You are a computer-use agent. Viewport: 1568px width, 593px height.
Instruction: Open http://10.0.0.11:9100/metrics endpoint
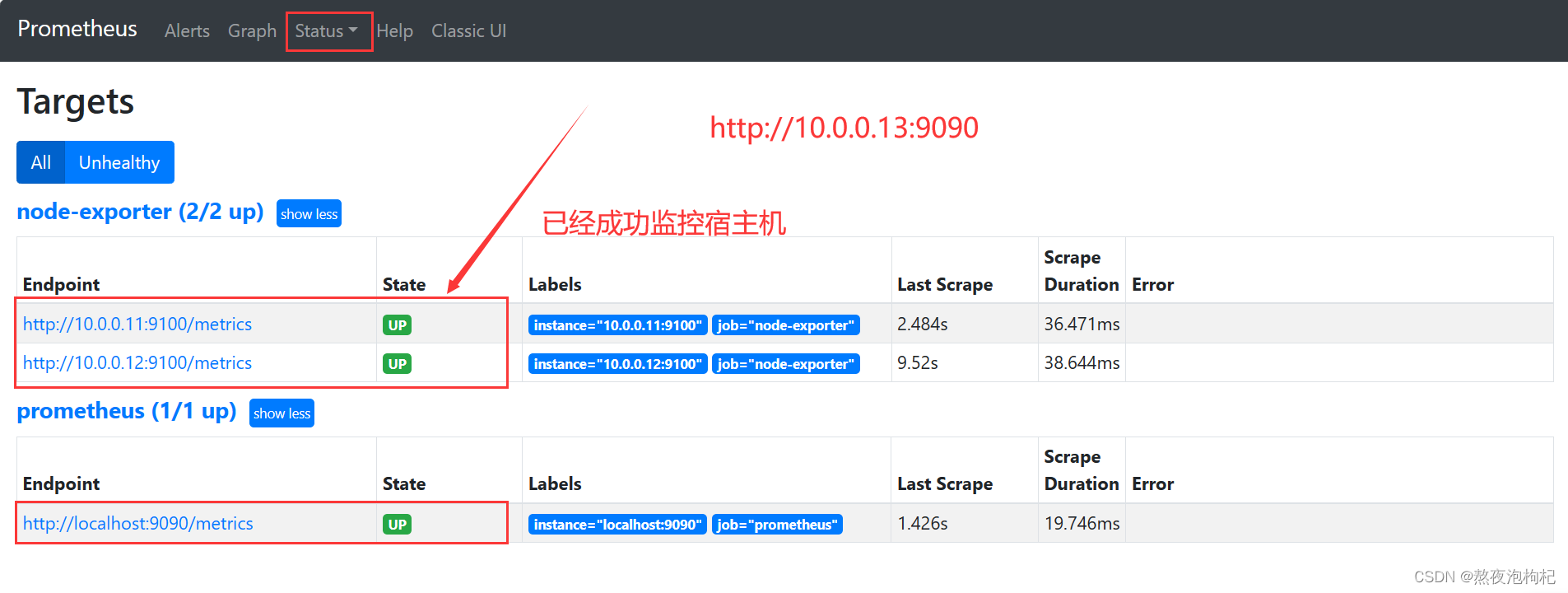click(137, 325)
